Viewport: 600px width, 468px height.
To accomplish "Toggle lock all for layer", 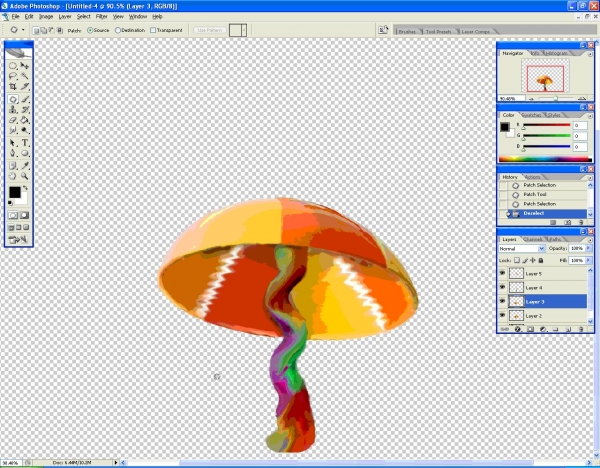I will point(541,260).
